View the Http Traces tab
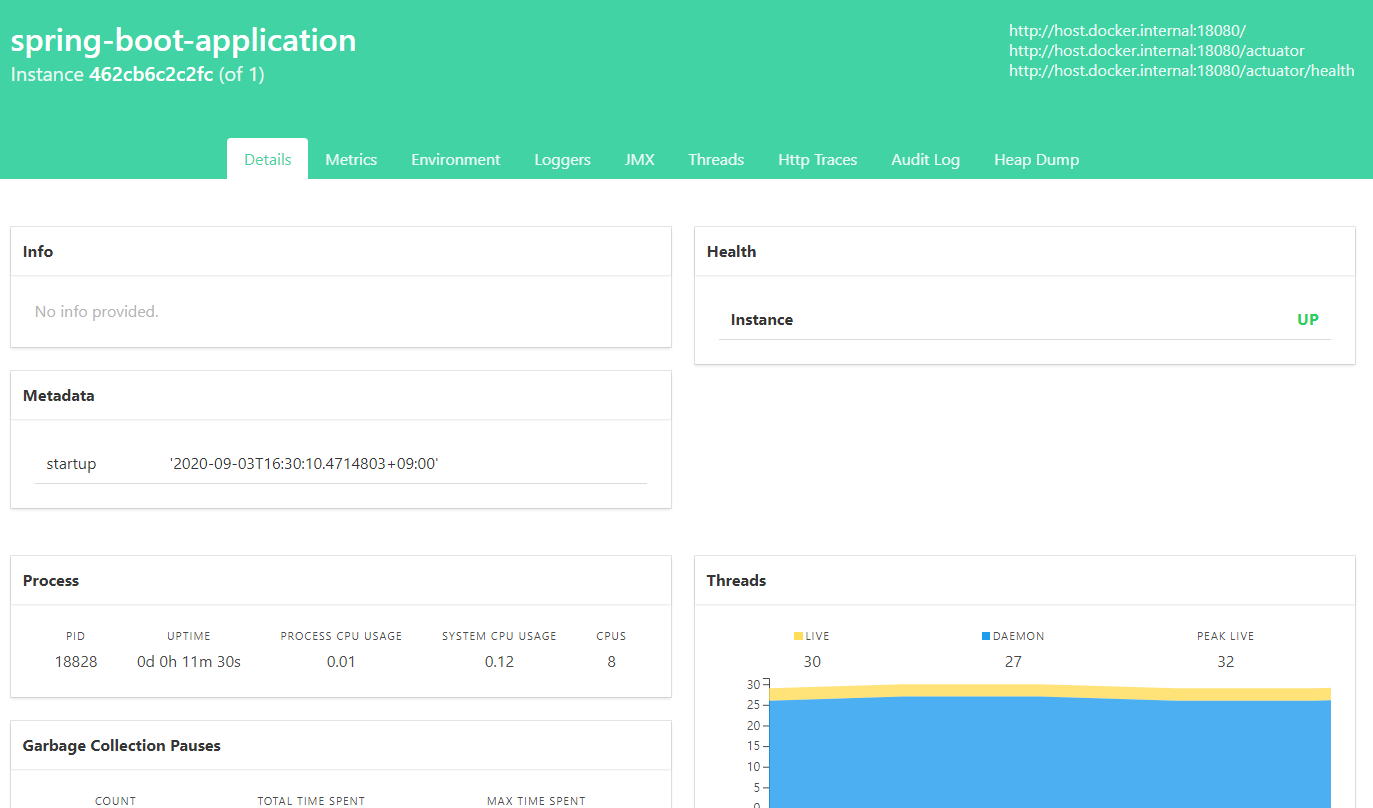Viewport: 1373px width, 808px height. click(x=818, y=159)
